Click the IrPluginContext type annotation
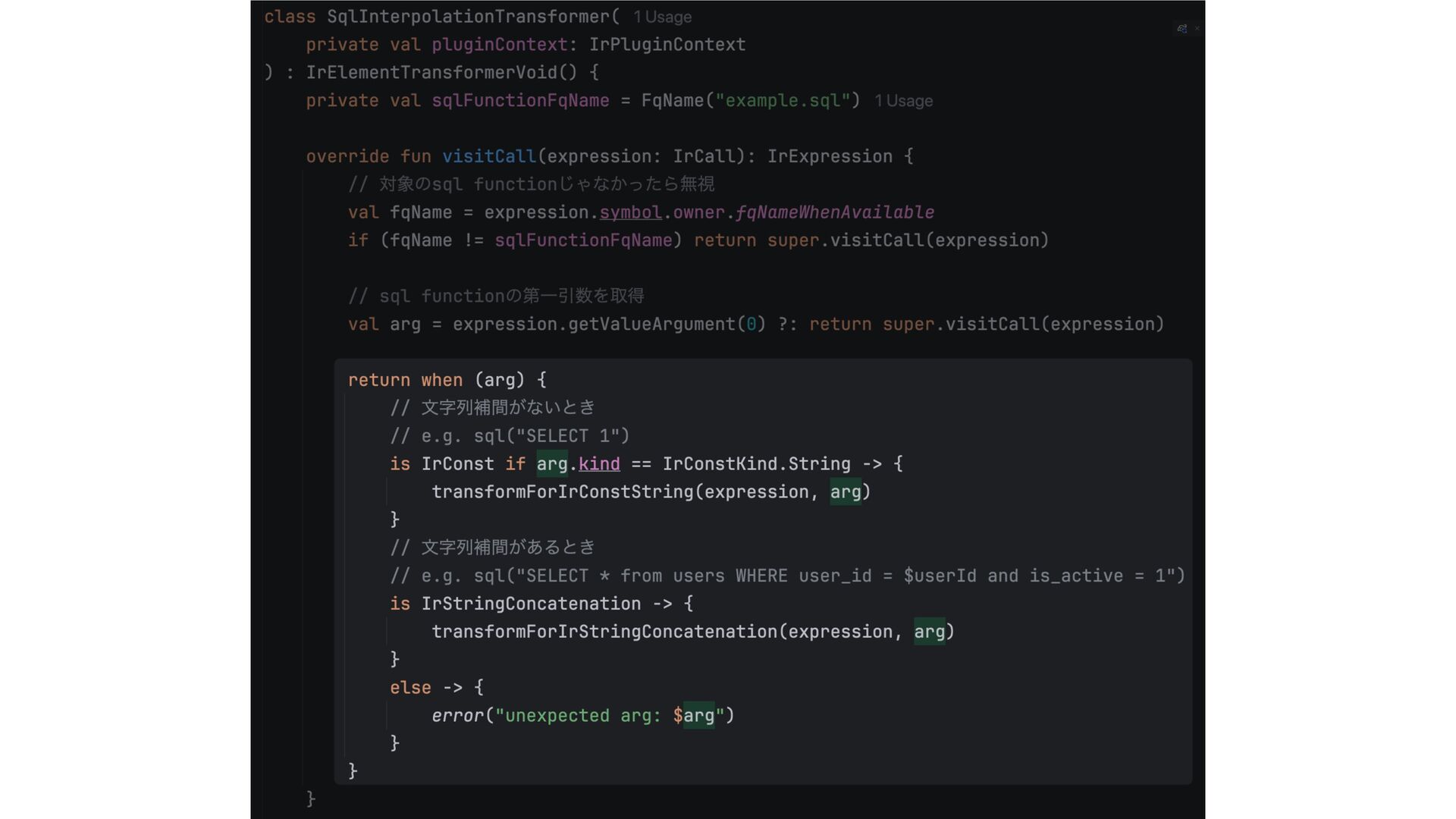Screen dimensions: 1456x819 point(667,45)
